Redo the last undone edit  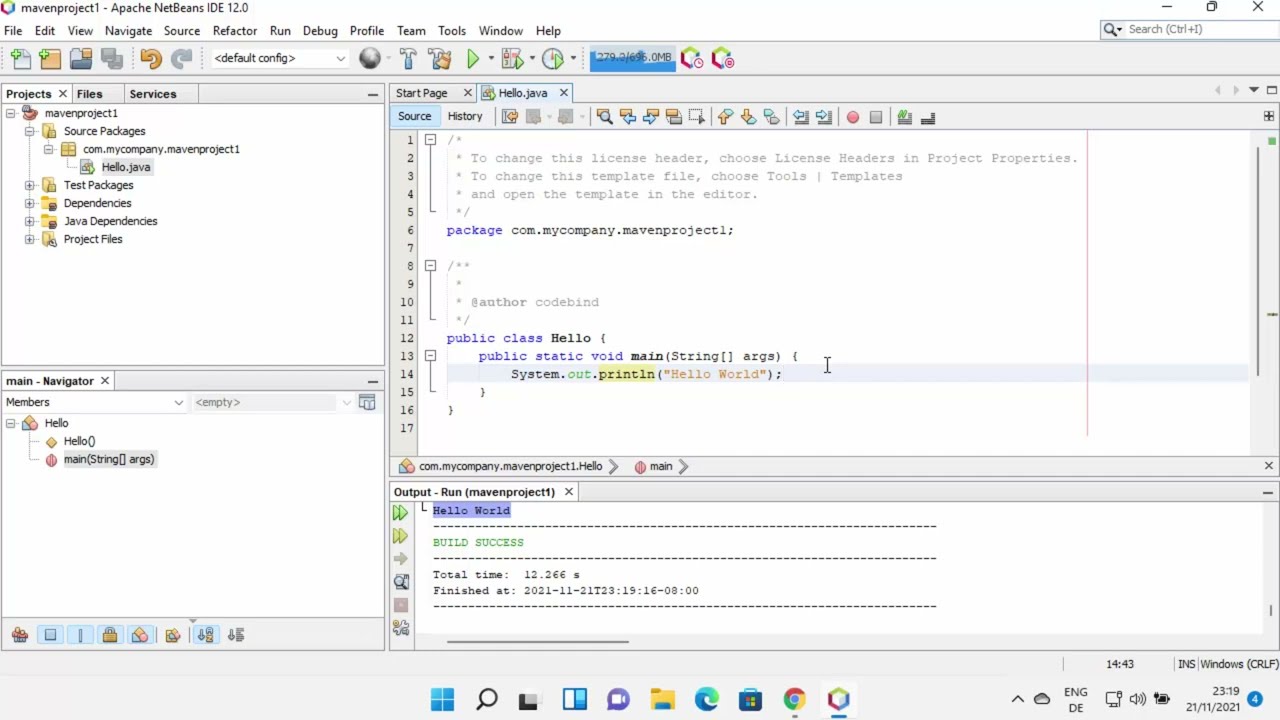(181, 59)
